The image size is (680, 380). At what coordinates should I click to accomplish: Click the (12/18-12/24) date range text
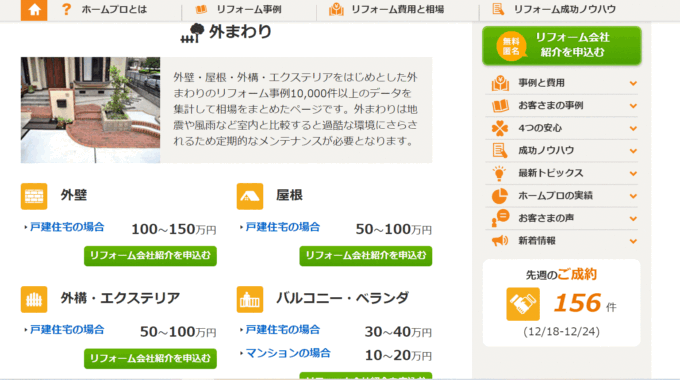[562, 332]
